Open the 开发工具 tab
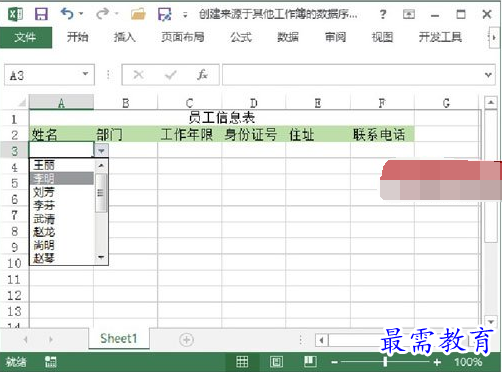502x372 pixels. click(x=440, y=37)
